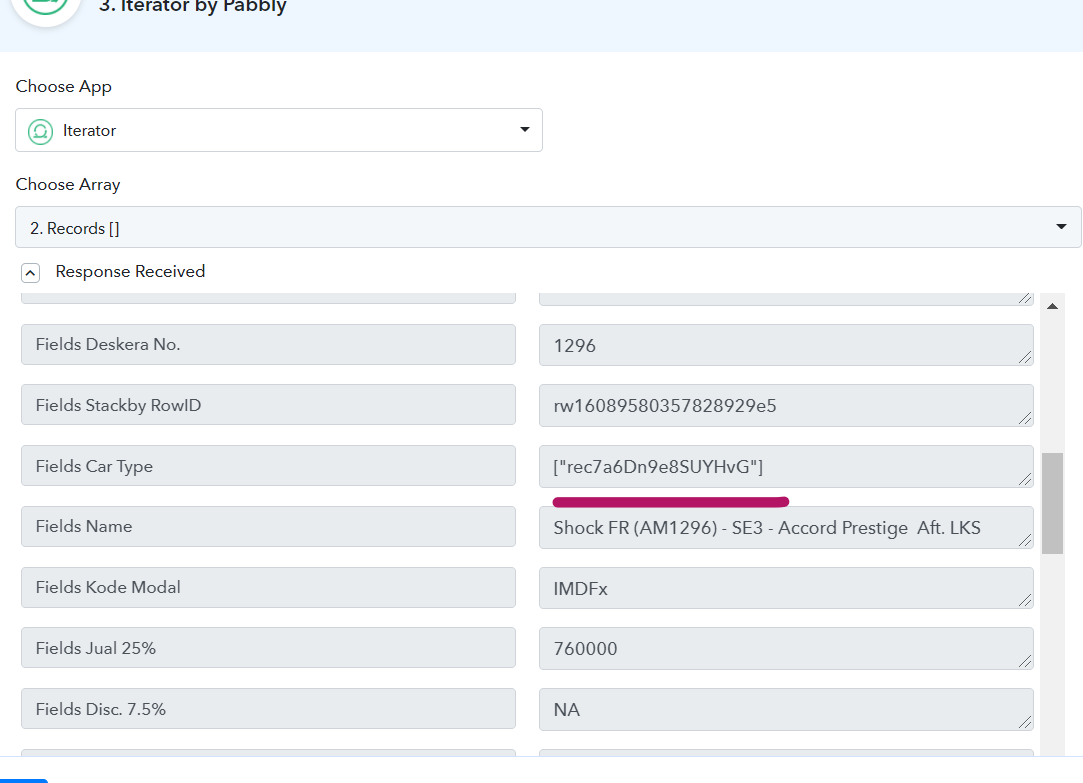Click the Fields Name label box
Image resolution: width=1083 pixels, height=783 pixels.
[268, 527]
